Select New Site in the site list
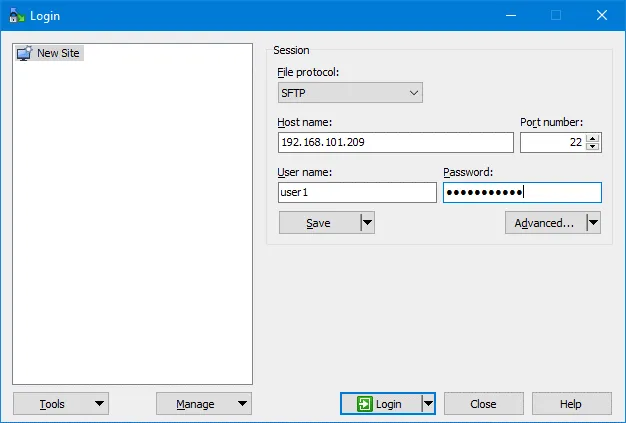This screenshot has width=626, height=423. coord(58,53)
